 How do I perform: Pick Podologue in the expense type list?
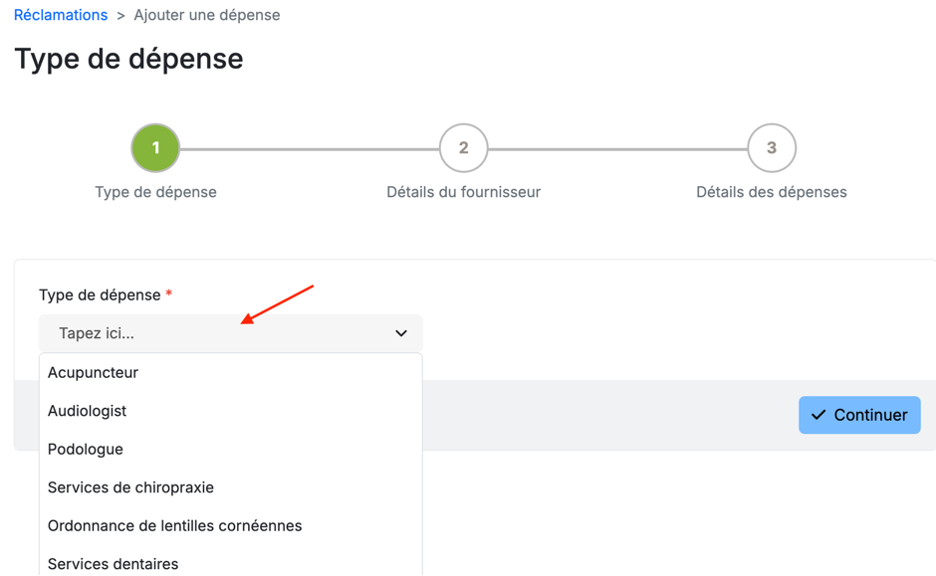pyautogui.click(x=86, y=449)
